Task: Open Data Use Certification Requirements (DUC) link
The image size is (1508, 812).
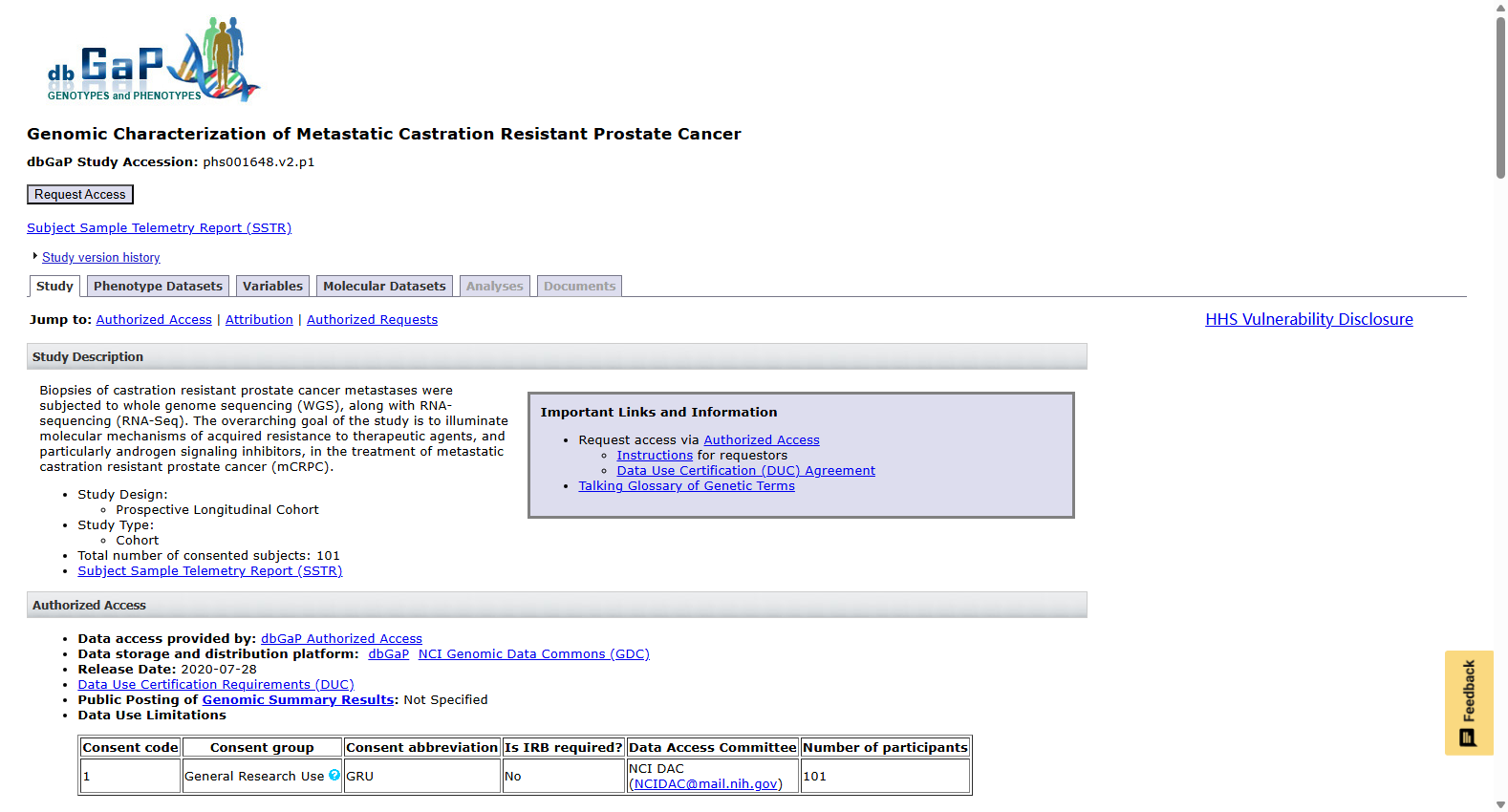Action: [x=216, y=684]
